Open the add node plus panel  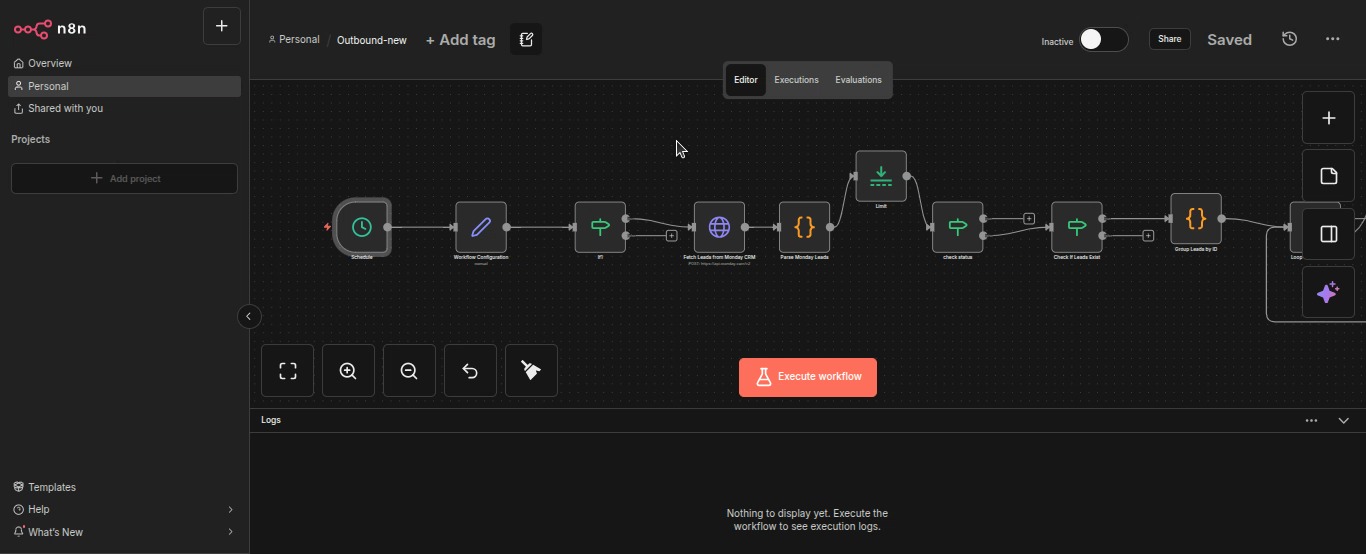1329,118
